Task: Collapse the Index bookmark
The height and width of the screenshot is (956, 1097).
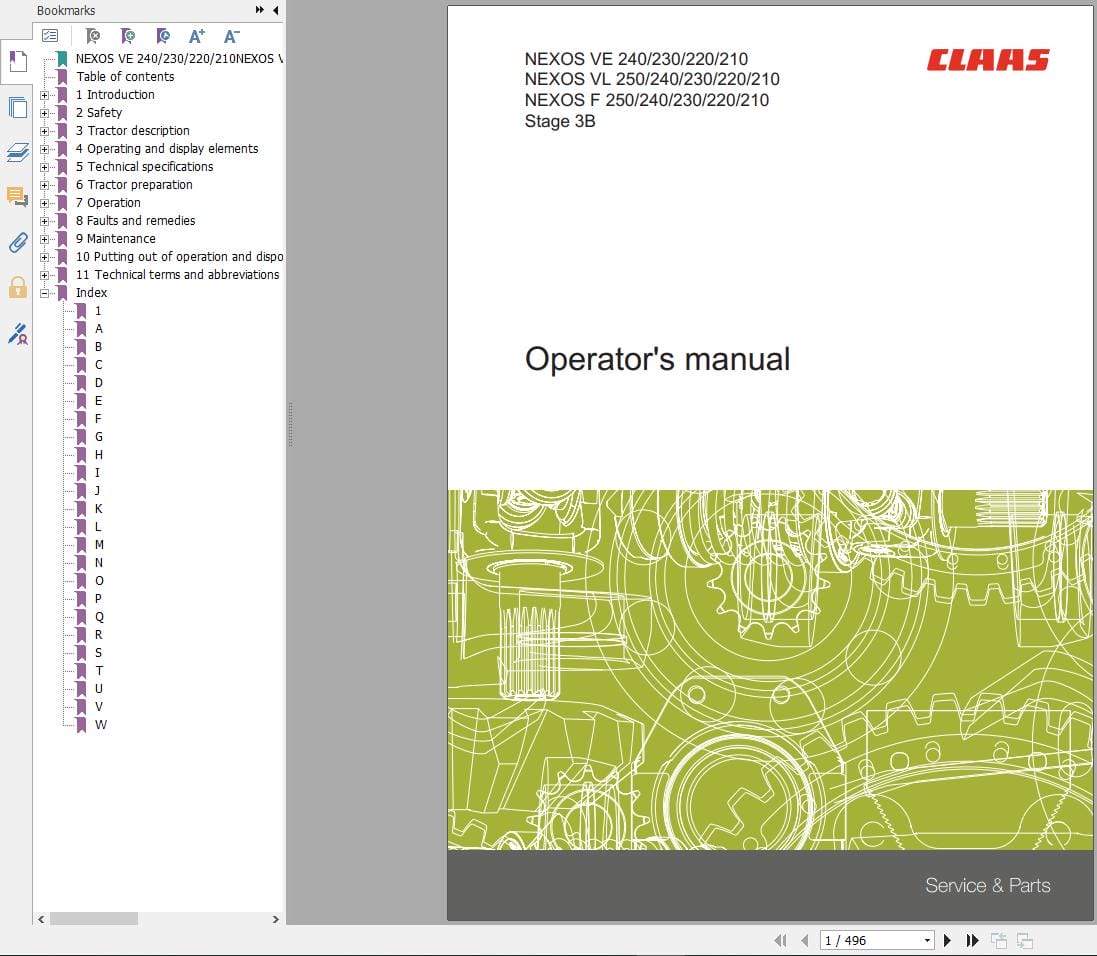Action: pos(44,292)
